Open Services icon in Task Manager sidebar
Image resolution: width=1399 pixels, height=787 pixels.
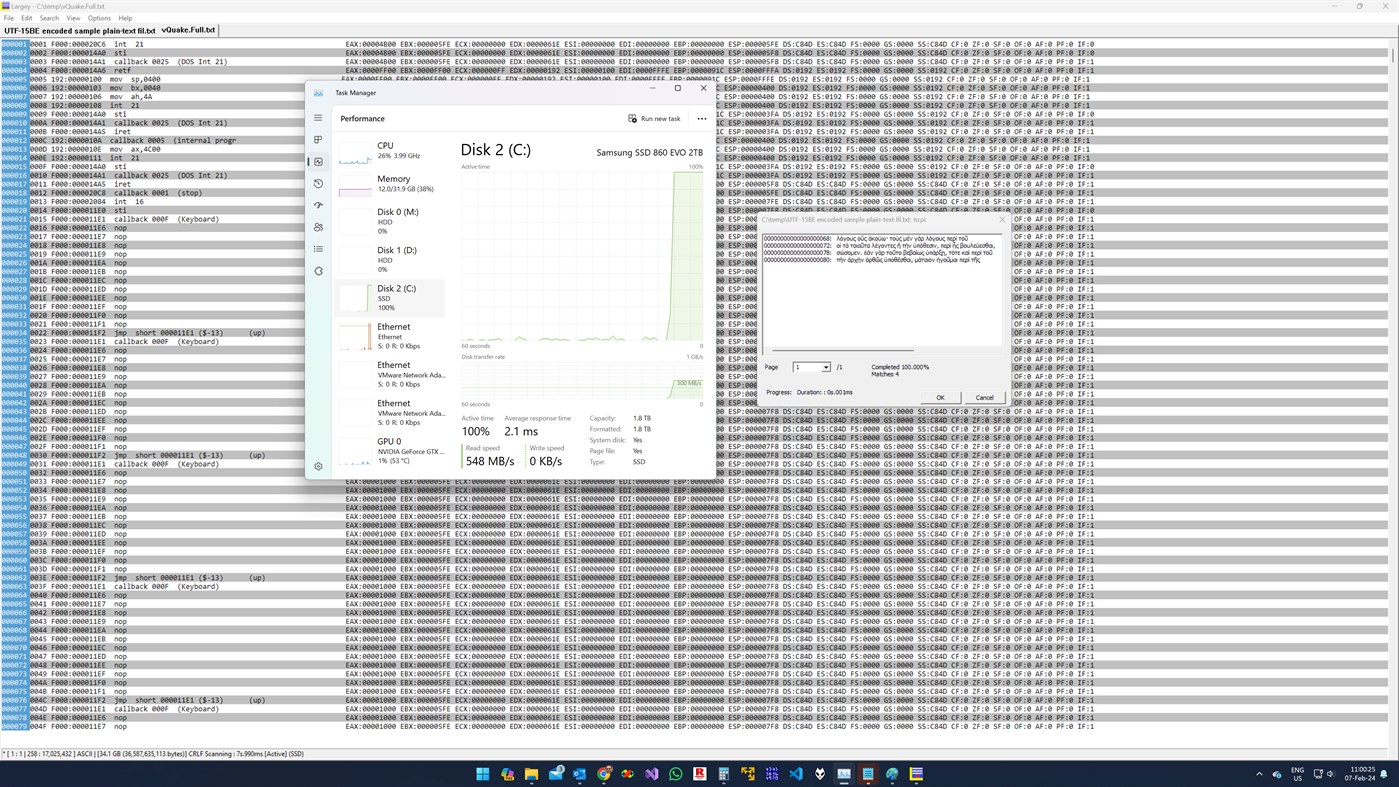[318, 271]
